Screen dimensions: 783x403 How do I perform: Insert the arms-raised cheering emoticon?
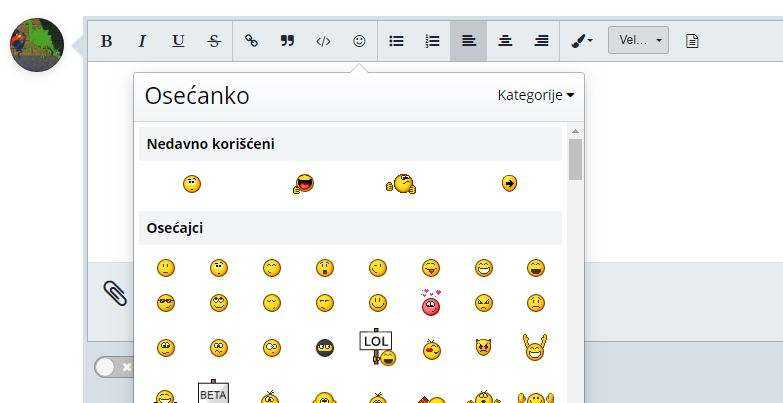(535, 347)
